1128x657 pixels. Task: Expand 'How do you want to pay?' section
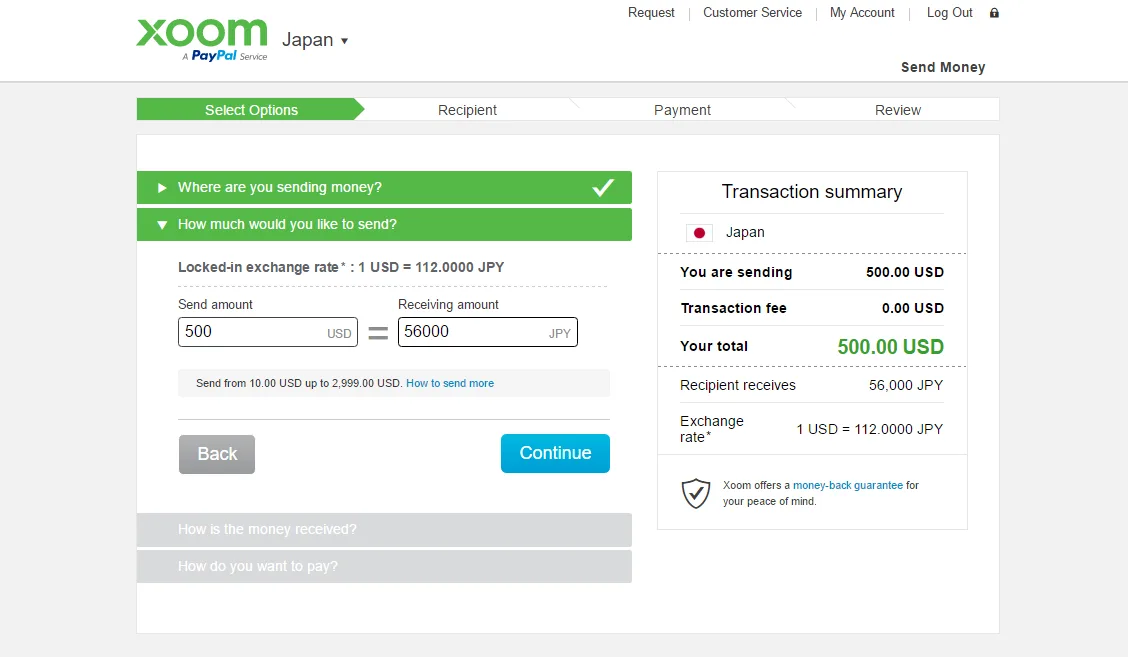point(258,567)
